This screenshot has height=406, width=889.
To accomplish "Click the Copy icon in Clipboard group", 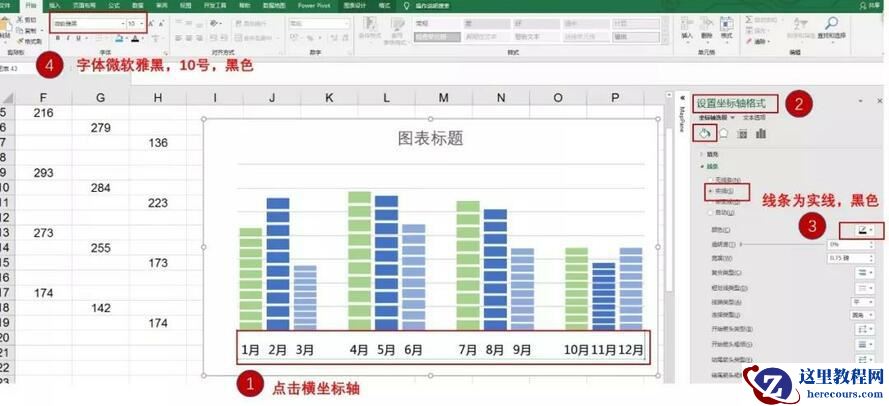I will tap(20, 31).
